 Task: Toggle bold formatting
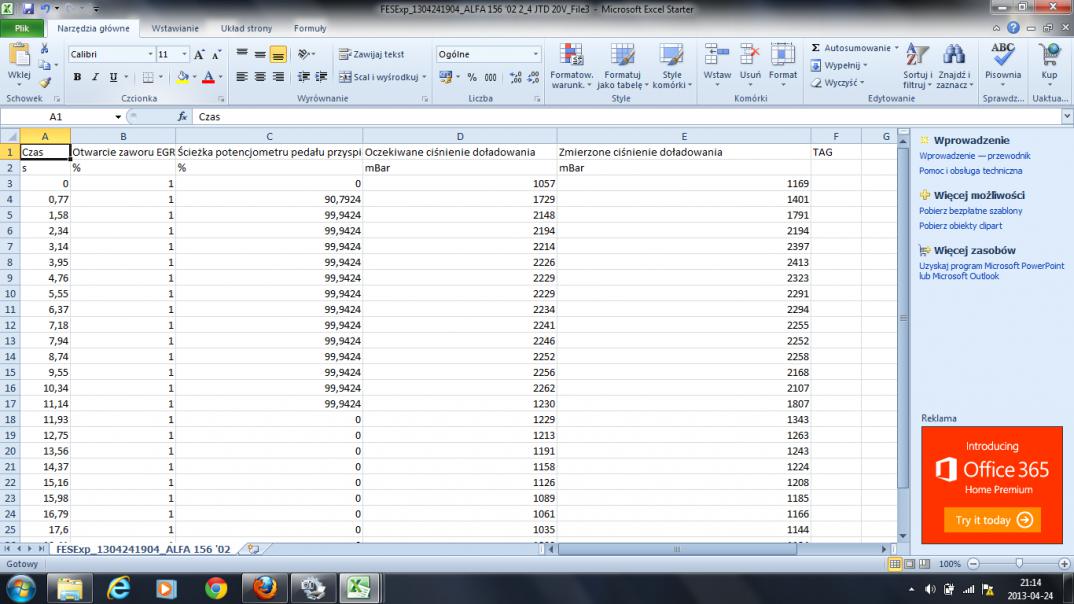point(78,77)
